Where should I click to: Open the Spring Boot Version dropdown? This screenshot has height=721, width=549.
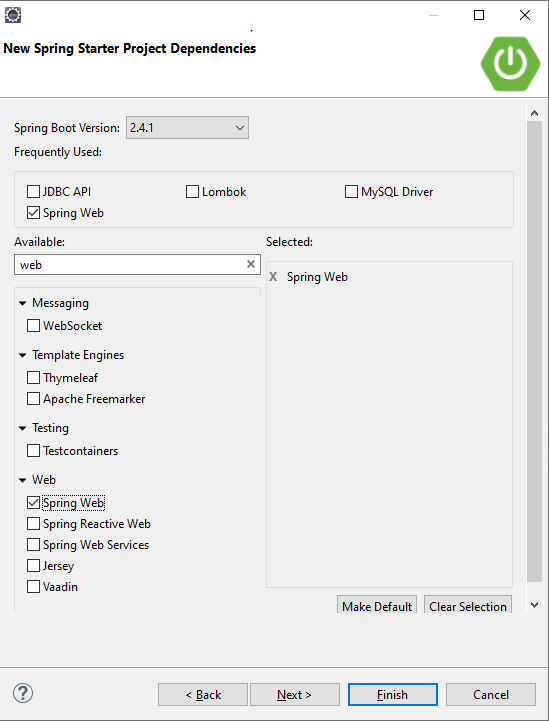[x=187, y=127]
